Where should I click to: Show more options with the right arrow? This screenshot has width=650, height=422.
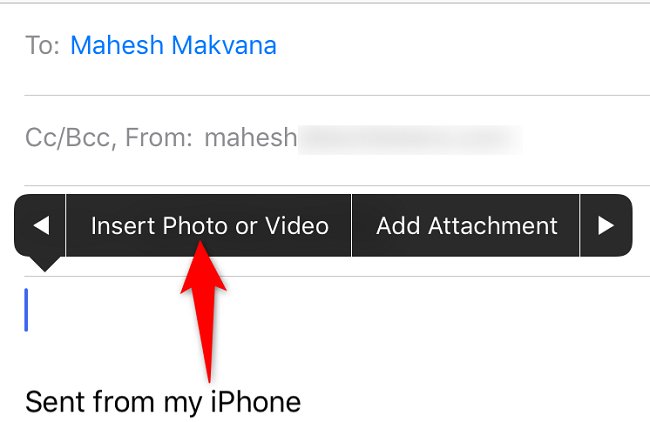[606, 226]
